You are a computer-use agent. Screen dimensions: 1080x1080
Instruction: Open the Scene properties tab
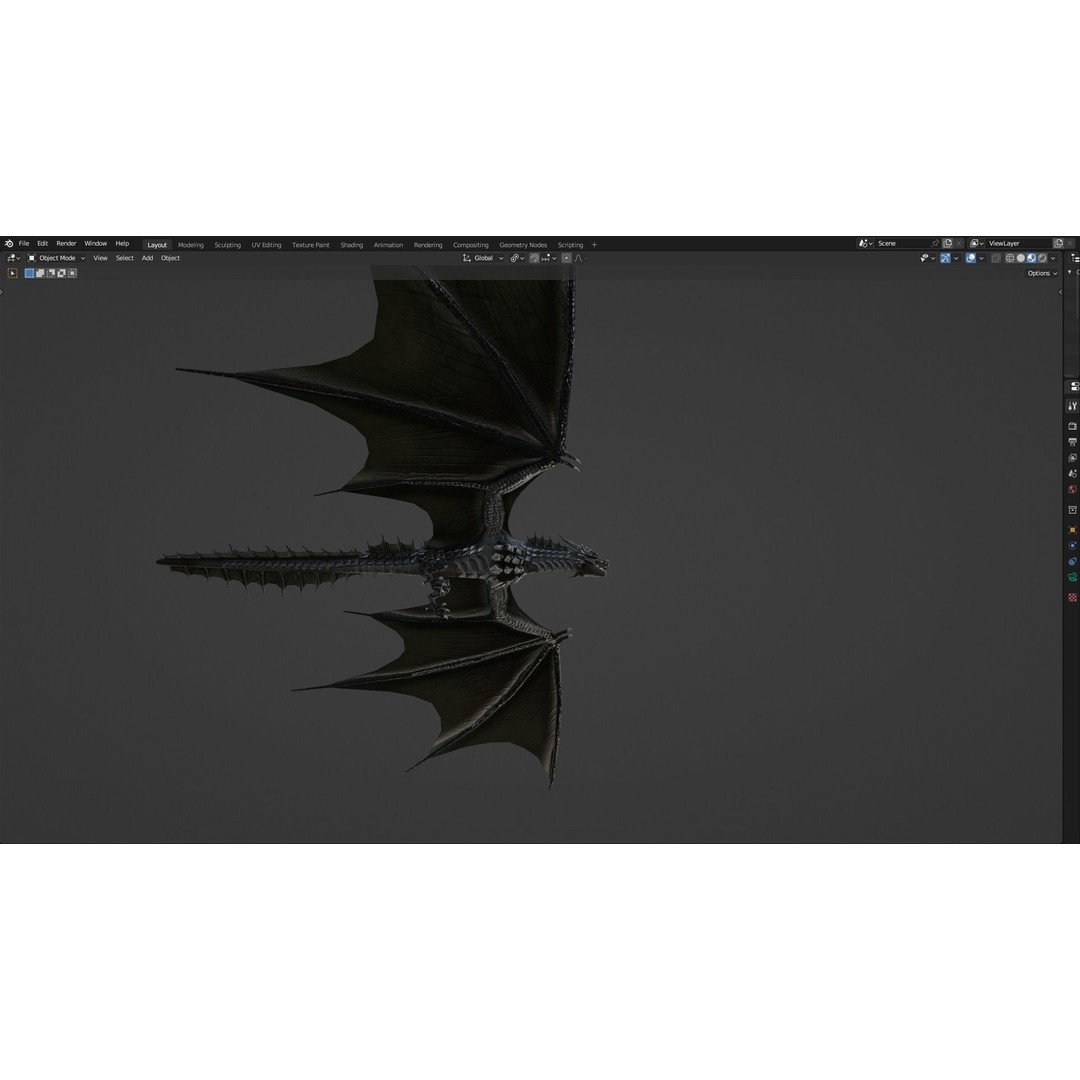1072,474
